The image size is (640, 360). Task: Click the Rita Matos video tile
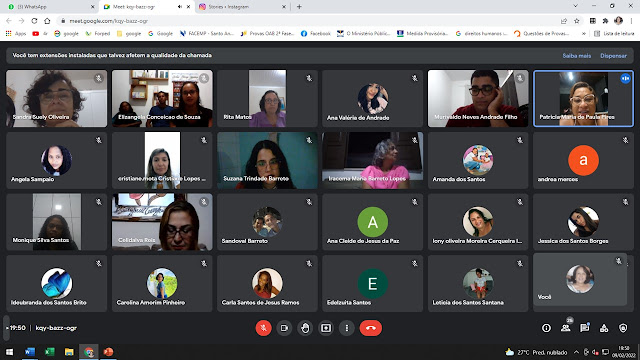pos(267,98)
